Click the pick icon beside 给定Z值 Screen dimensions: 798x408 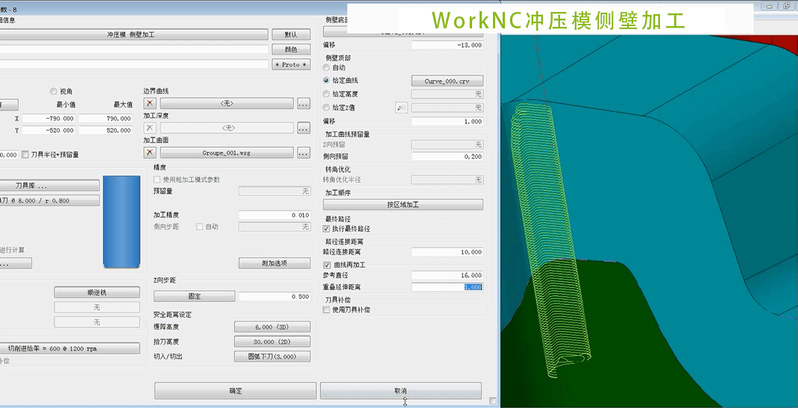pyautogui.click(x=401, y=108)
